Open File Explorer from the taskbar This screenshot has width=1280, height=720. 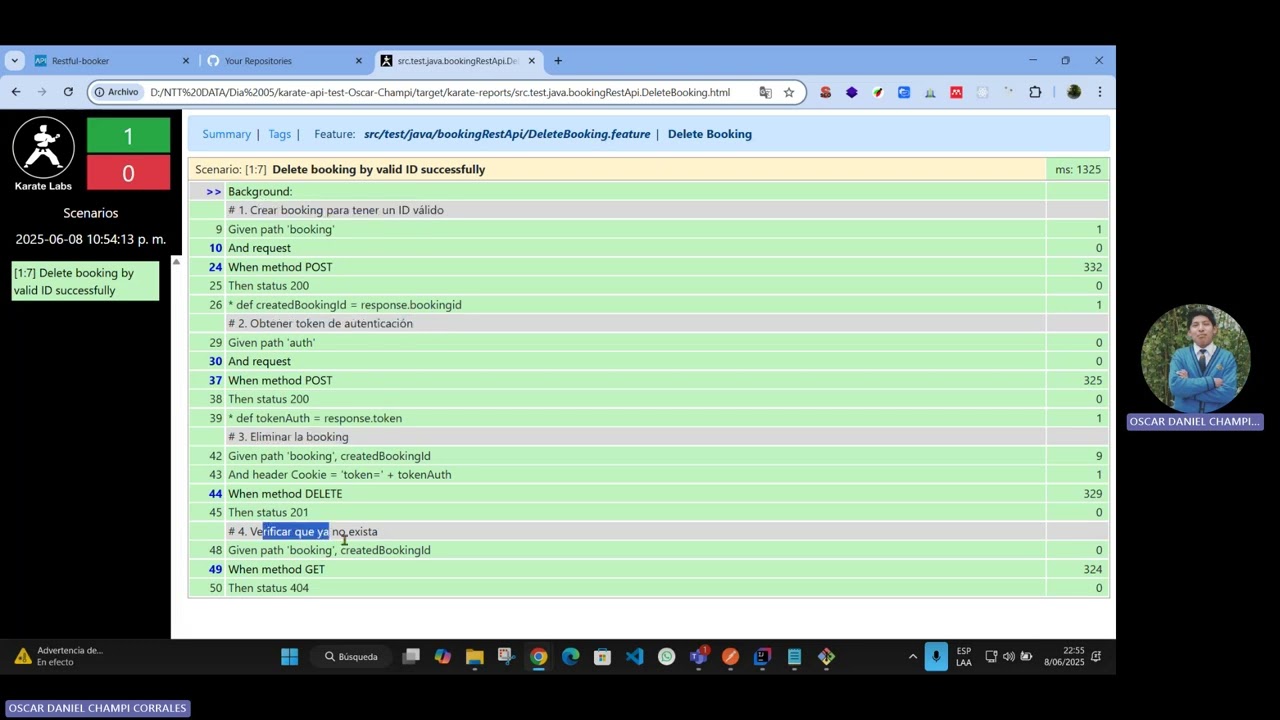click(475, 657)
